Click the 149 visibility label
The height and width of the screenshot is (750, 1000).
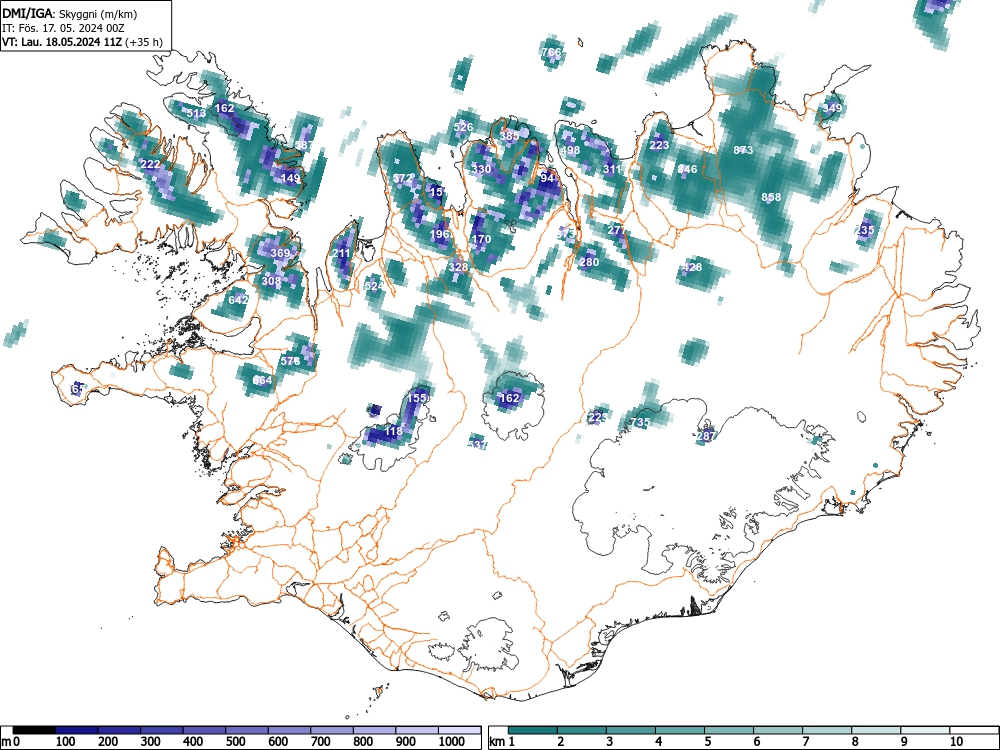click(290, 178)
